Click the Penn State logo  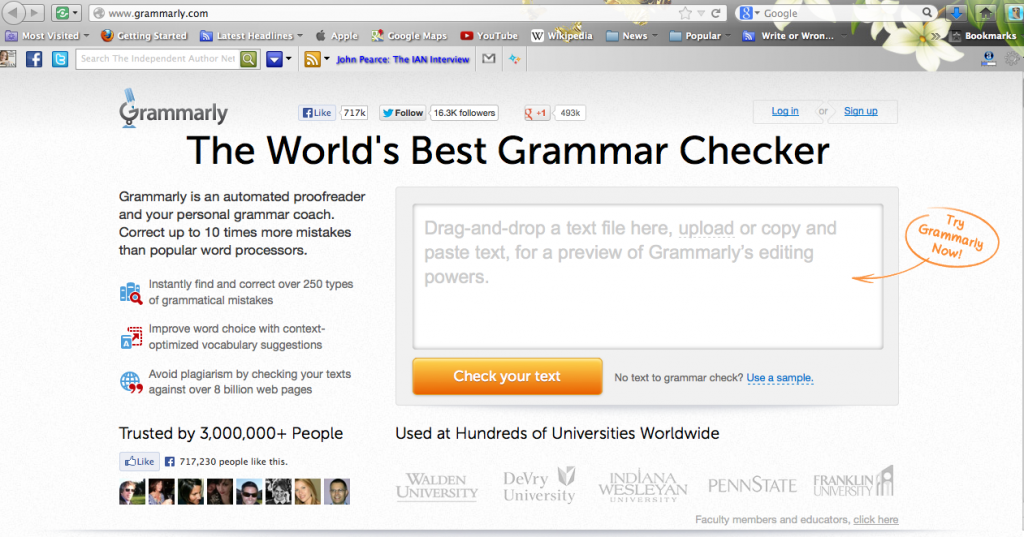point(752,485)
